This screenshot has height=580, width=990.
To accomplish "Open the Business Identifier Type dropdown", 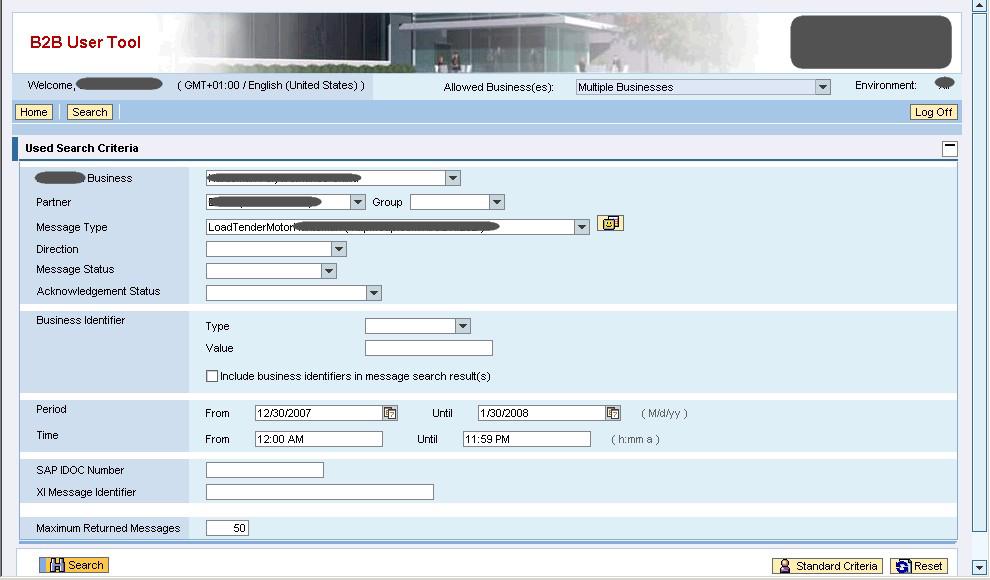I will tap(462, 326).
